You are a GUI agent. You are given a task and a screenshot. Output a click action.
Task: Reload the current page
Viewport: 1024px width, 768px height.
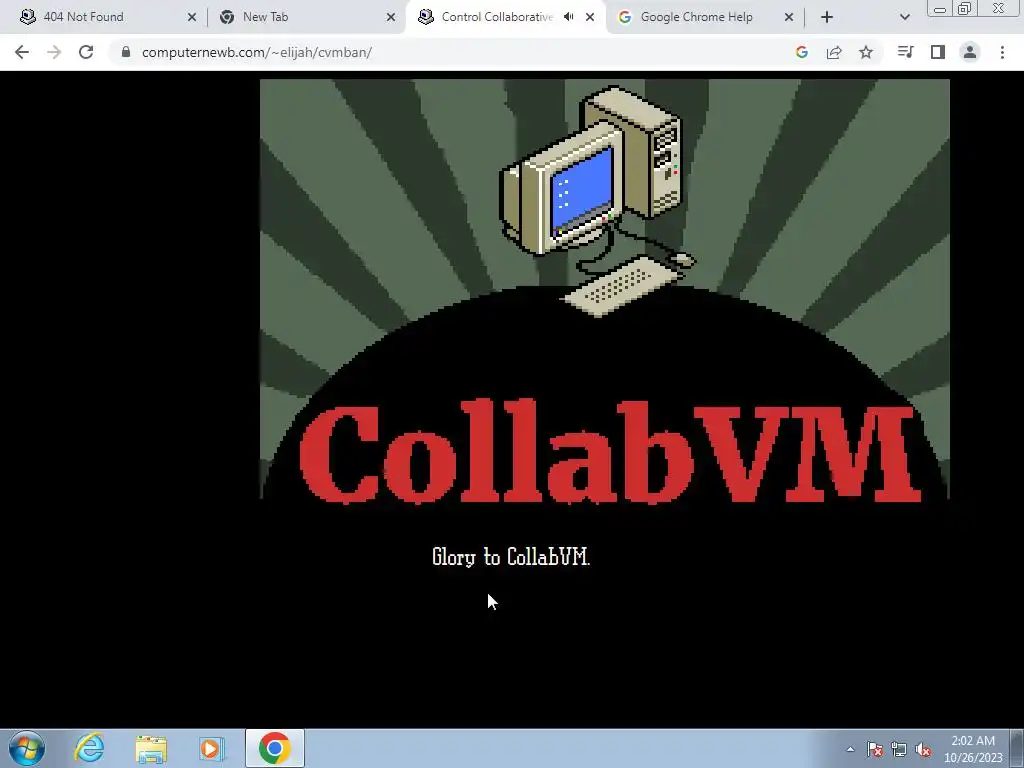pyautogui.click(x=86, y=52)
